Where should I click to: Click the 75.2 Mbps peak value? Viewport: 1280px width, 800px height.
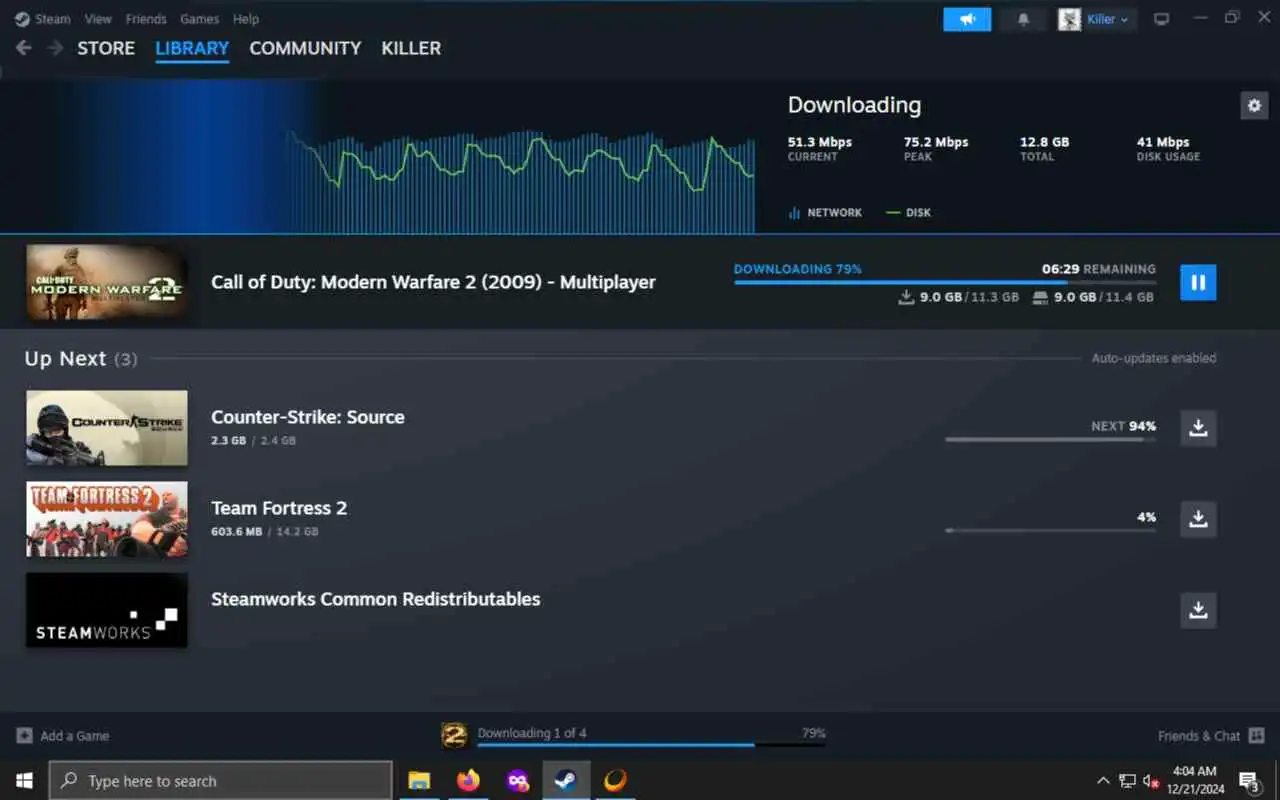point(936,142)
